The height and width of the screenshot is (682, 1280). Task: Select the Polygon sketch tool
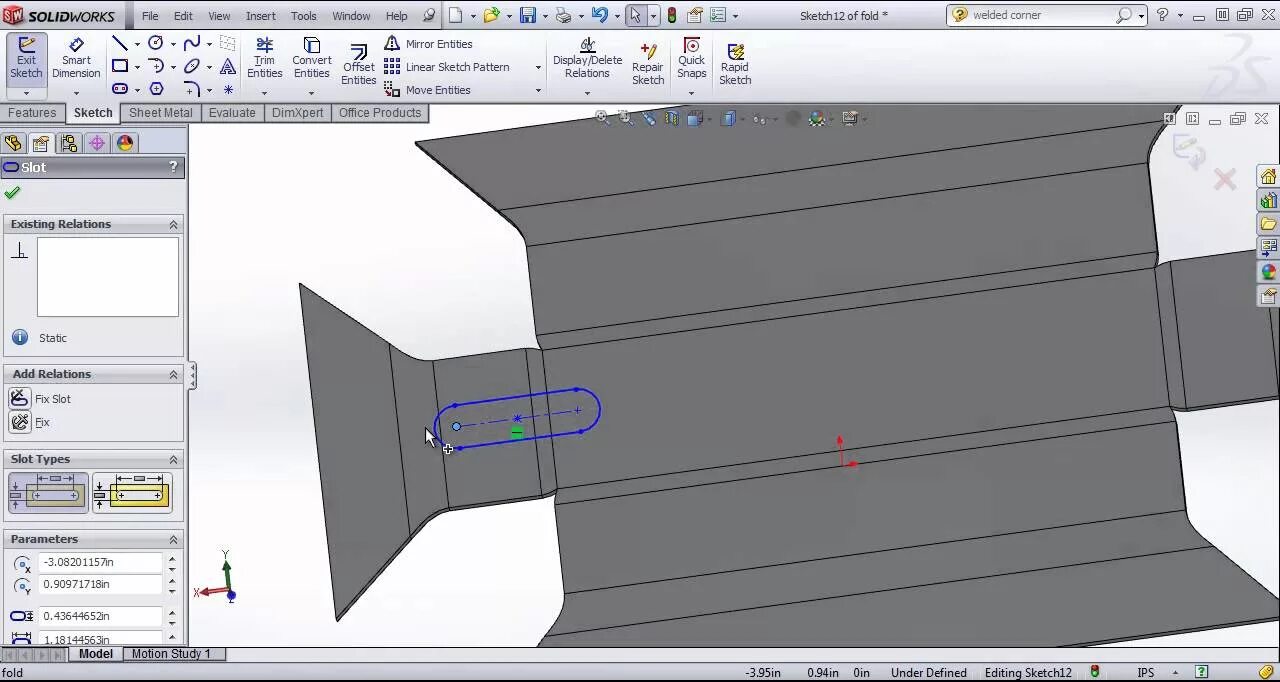click(x=156, y=89)
